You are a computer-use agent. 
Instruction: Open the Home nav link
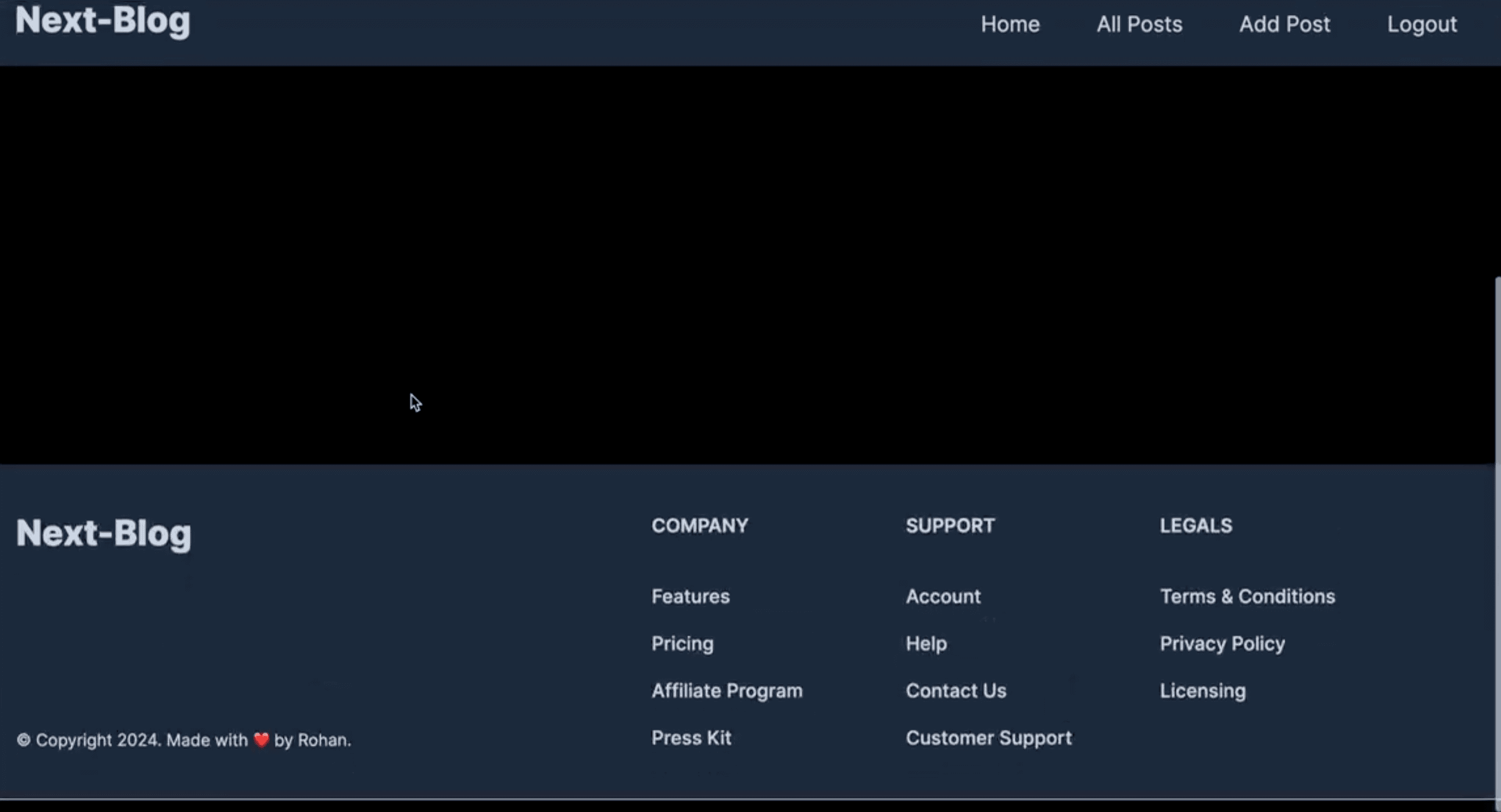click(1010, 24)
